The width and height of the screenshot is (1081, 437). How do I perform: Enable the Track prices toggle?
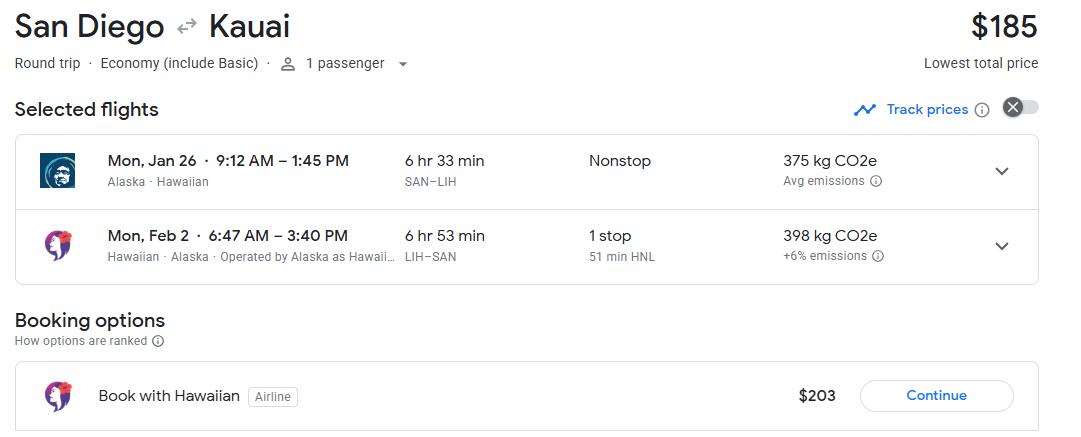coord(1020,108)
